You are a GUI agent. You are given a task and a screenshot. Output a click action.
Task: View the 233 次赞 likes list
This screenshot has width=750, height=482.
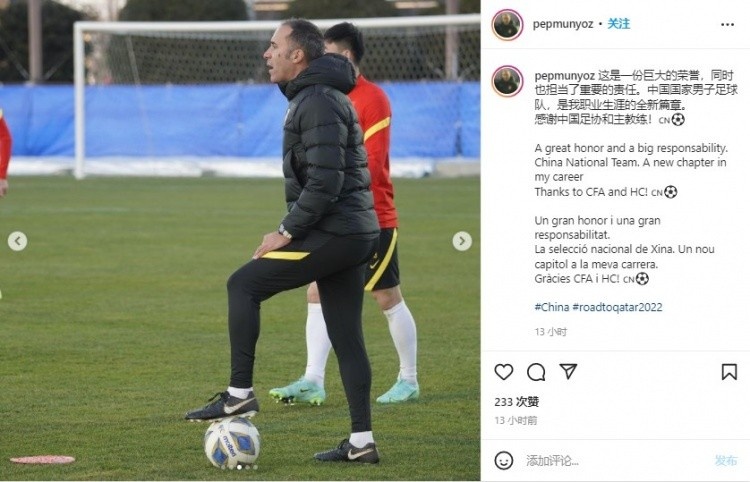(x=517, y=402)
